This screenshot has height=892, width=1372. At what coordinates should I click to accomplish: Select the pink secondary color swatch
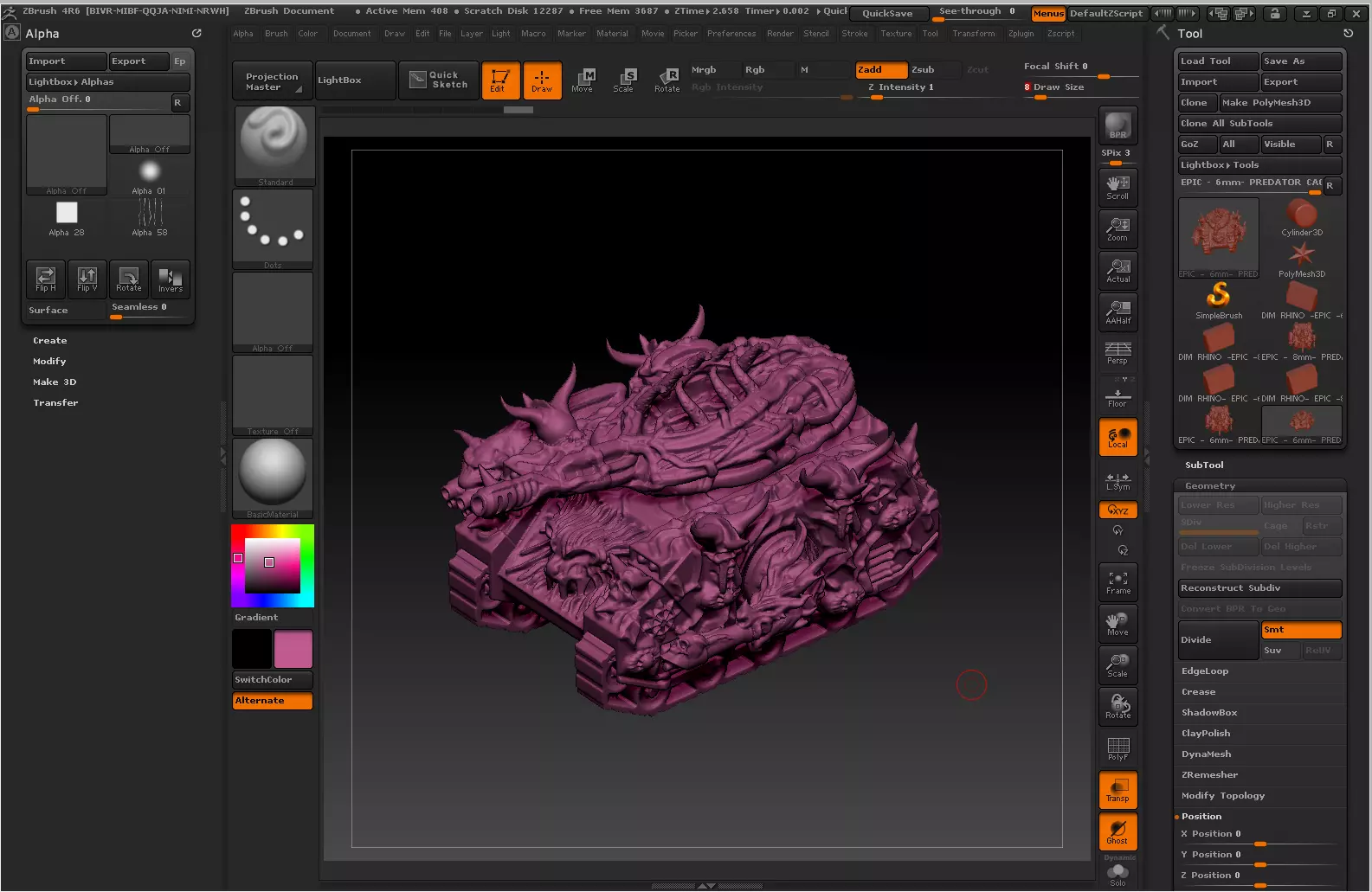(293, 649)
